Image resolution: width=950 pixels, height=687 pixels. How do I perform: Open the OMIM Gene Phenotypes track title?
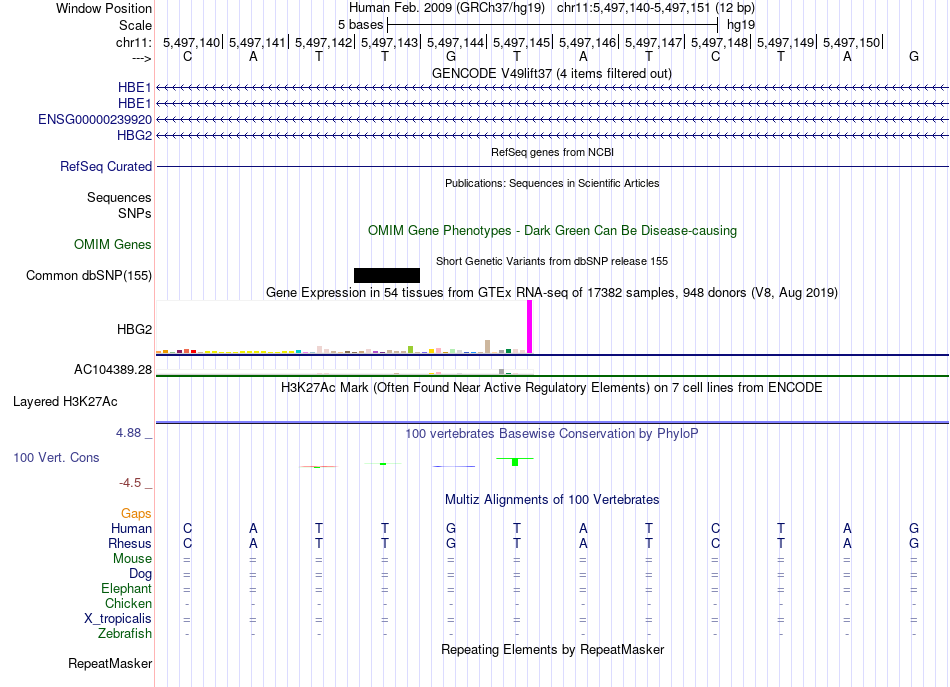point(553,230)
